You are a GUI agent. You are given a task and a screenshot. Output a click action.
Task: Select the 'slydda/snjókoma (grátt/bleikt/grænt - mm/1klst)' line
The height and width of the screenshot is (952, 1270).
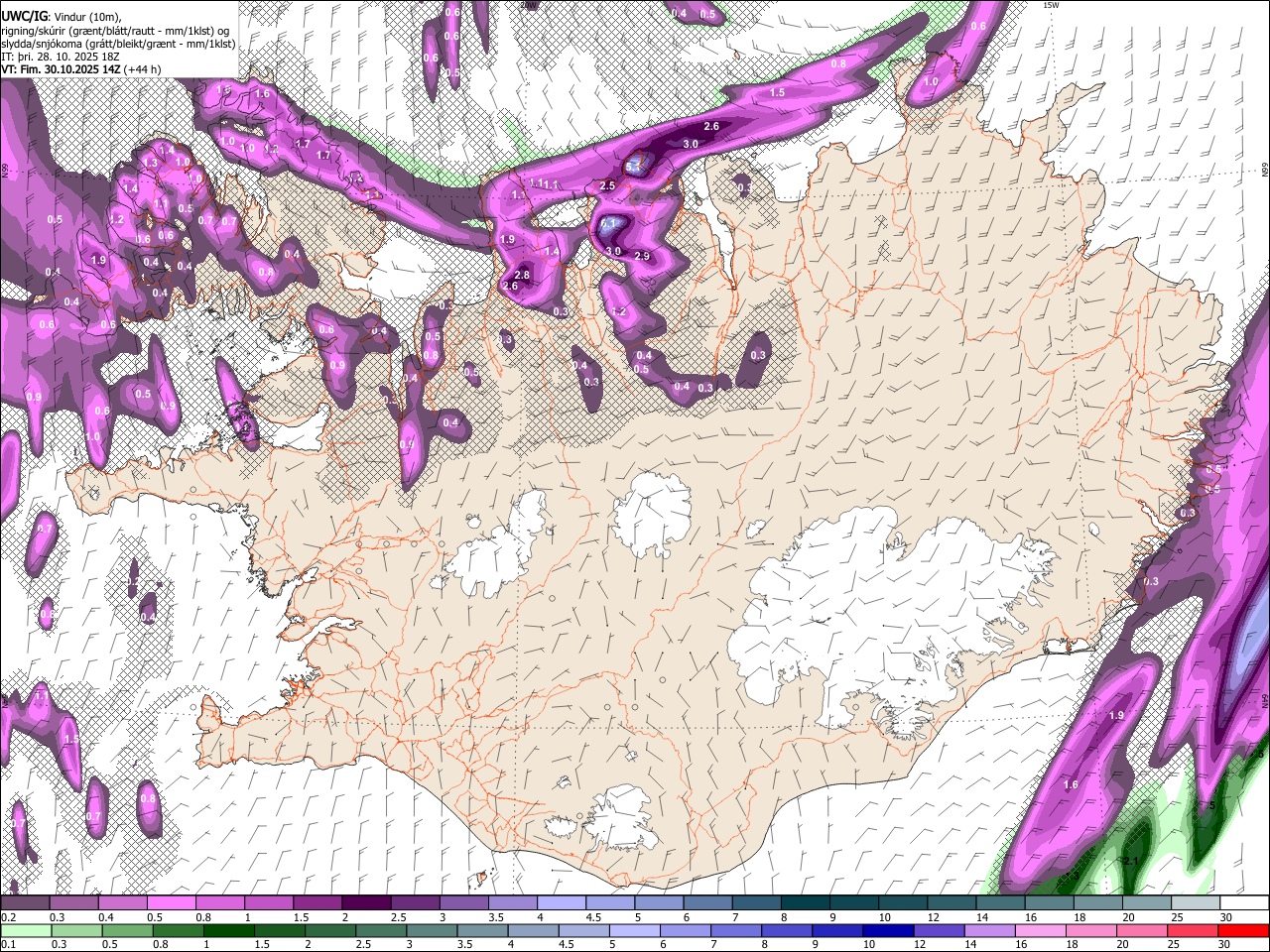pyautogui.click(x=118, y=44)
